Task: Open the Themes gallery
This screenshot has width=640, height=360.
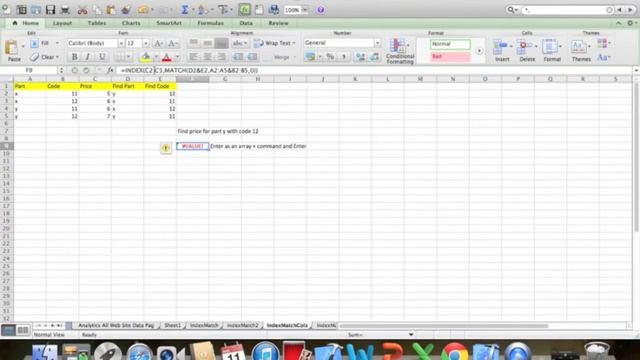Action: 581,50
